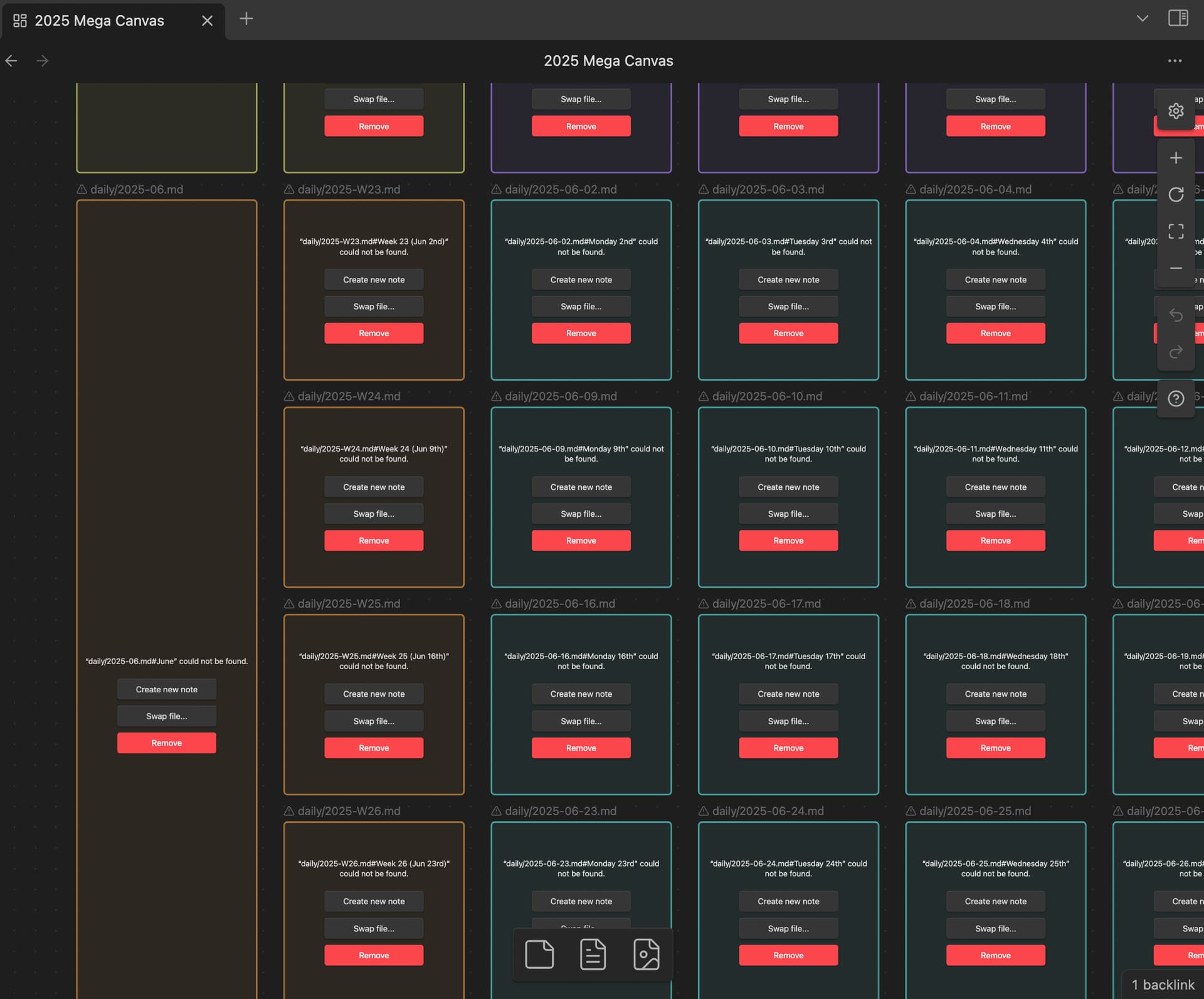Click warning icon beside daily/2025-06-18.md

tap(911, 603)
